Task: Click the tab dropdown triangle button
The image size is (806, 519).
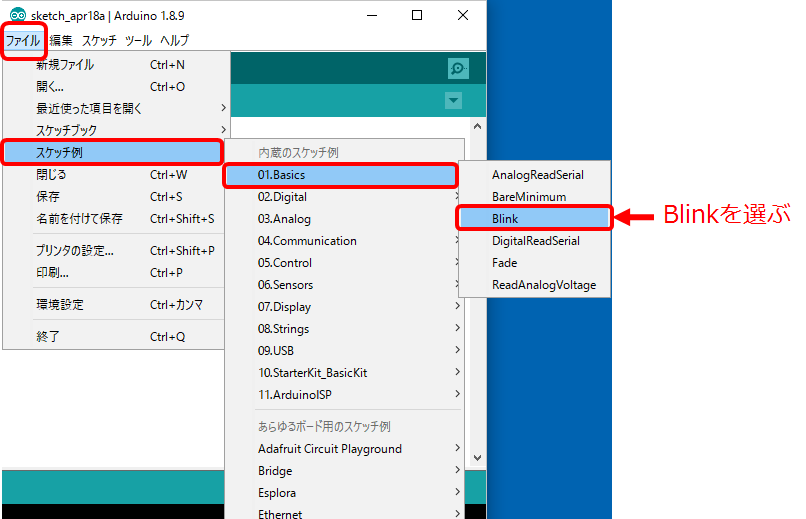Action: [453, 100]
